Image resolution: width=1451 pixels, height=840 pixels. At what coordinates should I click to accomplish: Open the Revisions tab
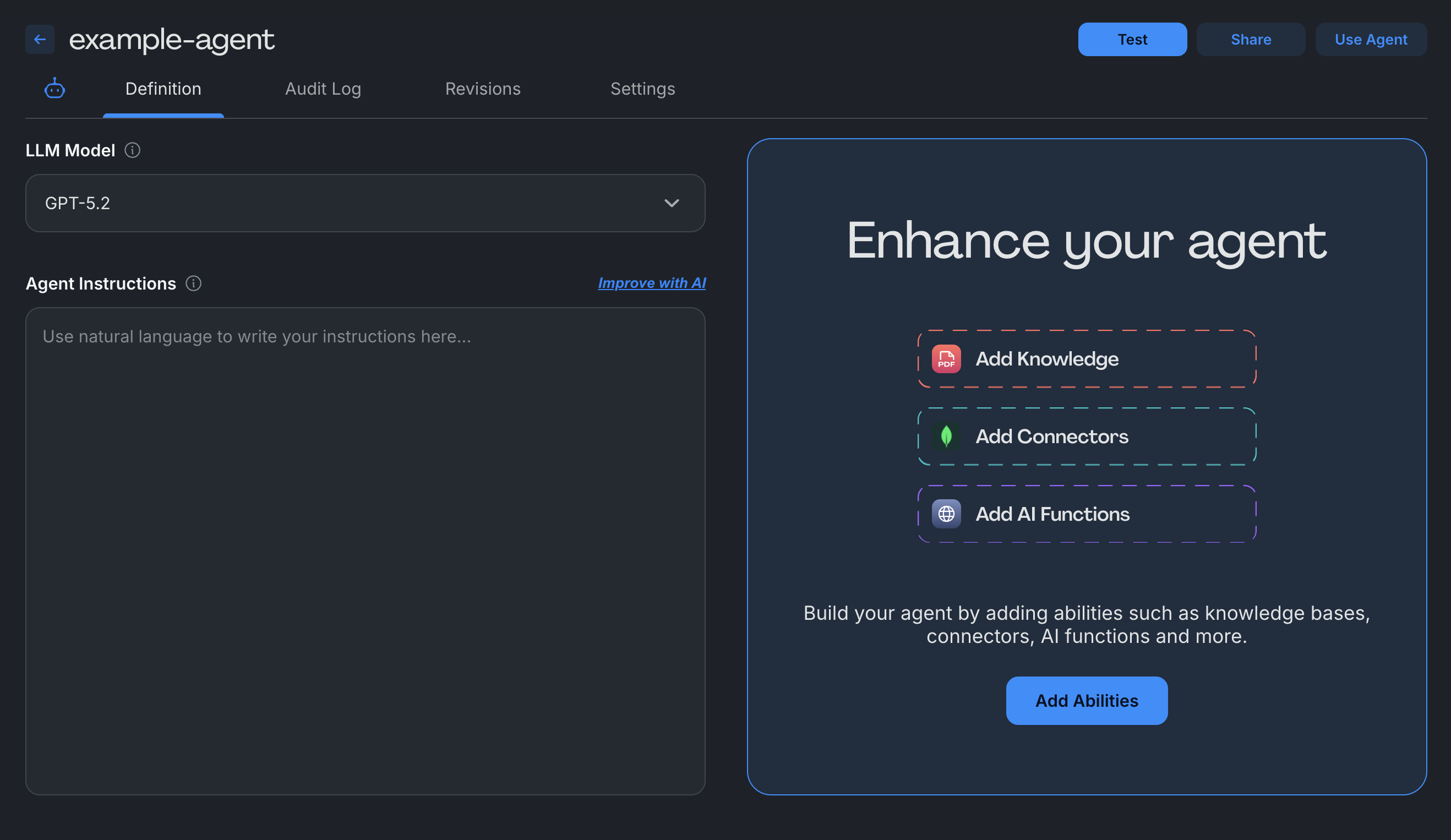coord(483,89)
